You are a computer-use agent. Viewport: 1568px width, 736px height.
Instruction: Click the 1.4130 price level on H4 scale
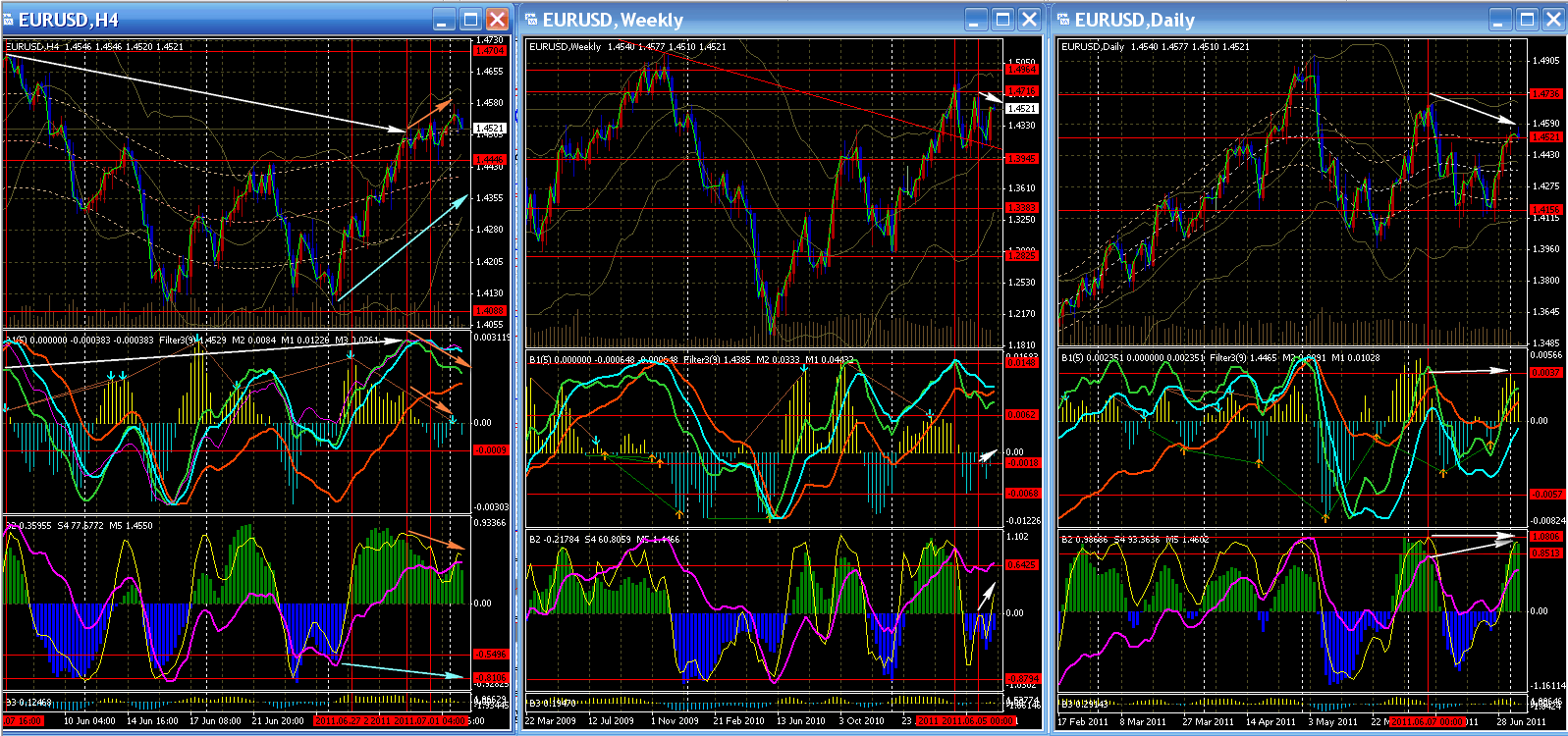[489, 293]
